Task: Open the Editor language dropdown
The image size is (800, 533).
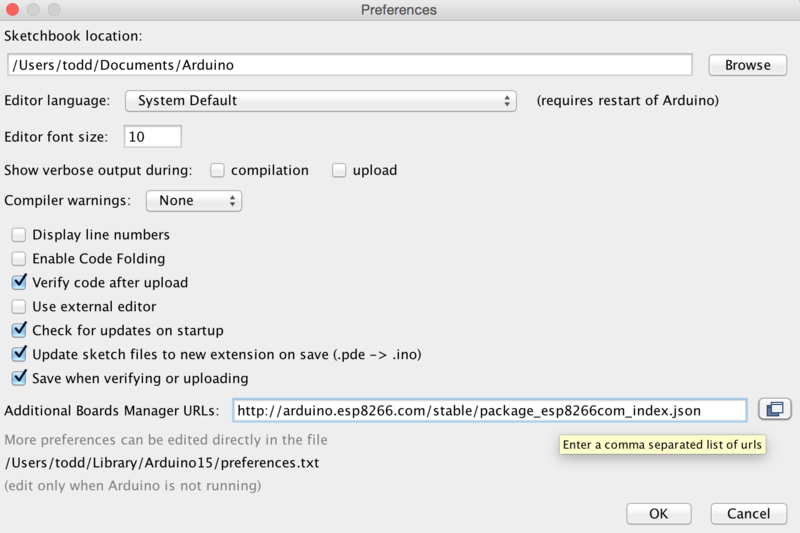Action: (x=321, y=100)
